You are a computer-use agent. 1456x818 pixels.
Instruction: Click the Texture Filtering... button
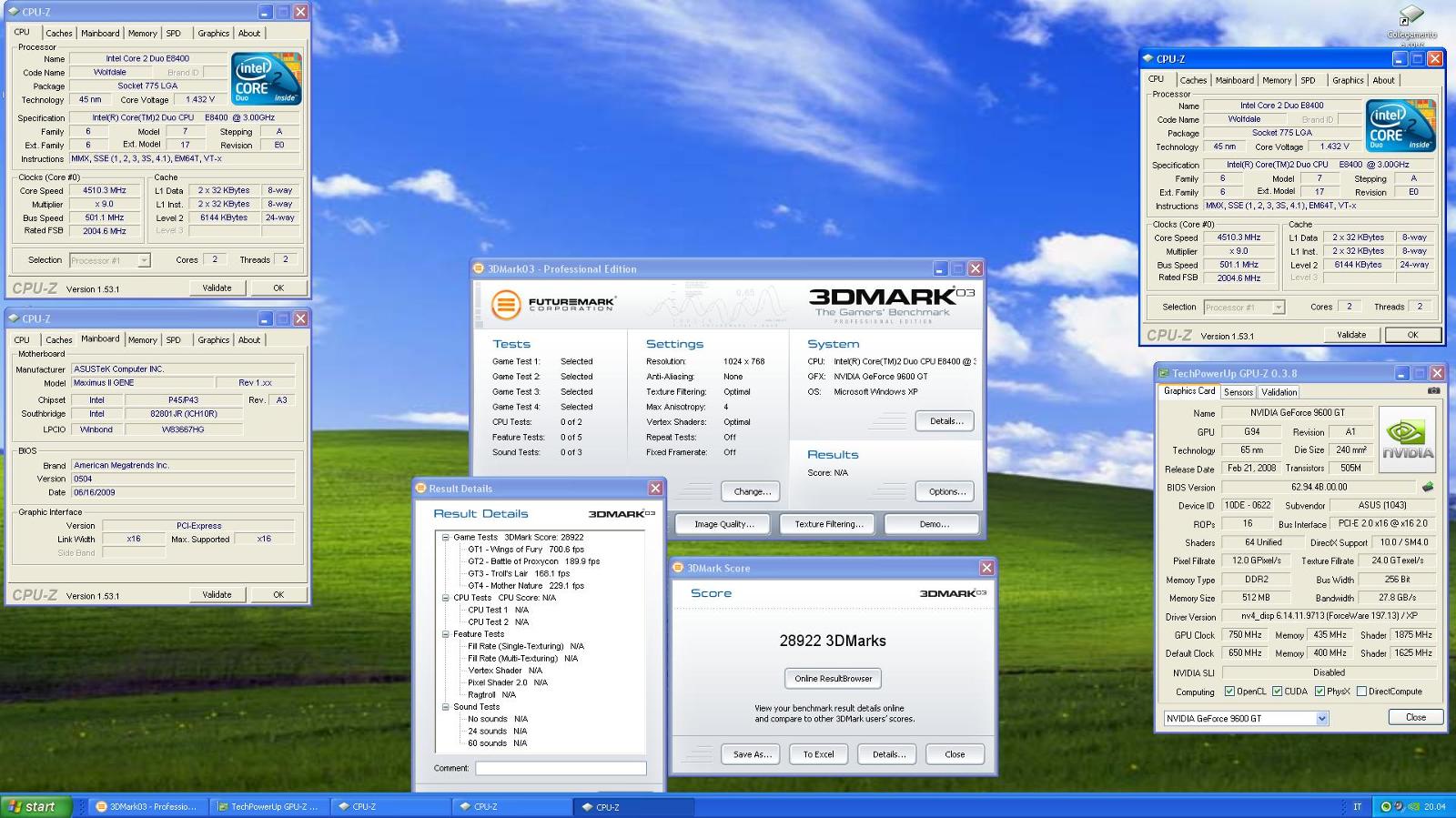(828, 524)
